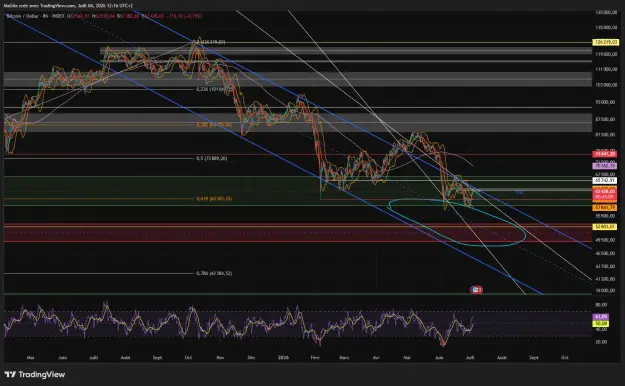Select the Fibonacci 0,618 (60 305,55) level label
625x386 pixels.
[214, 199]
